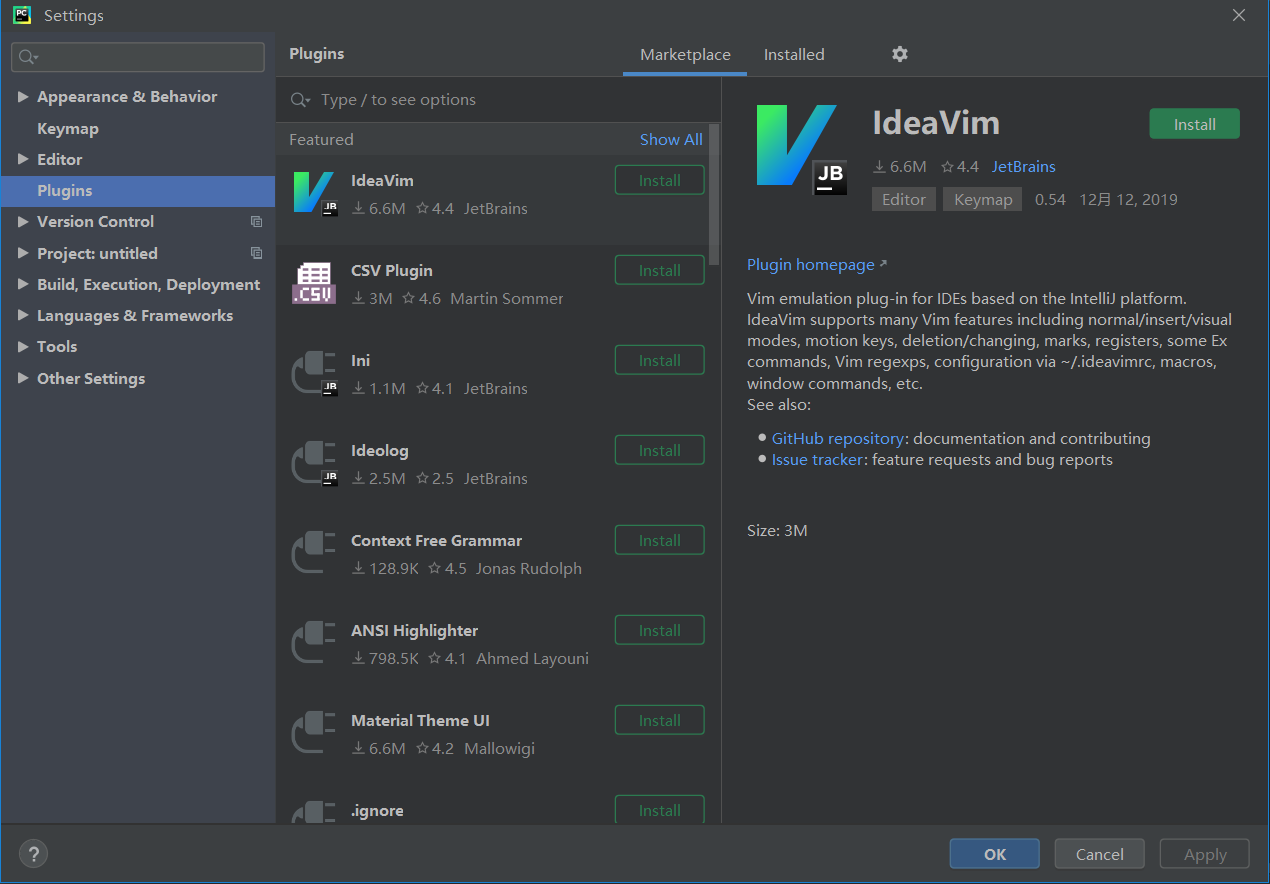
Task: Install the CSV Plugin
Action: [x=660, y=270]
